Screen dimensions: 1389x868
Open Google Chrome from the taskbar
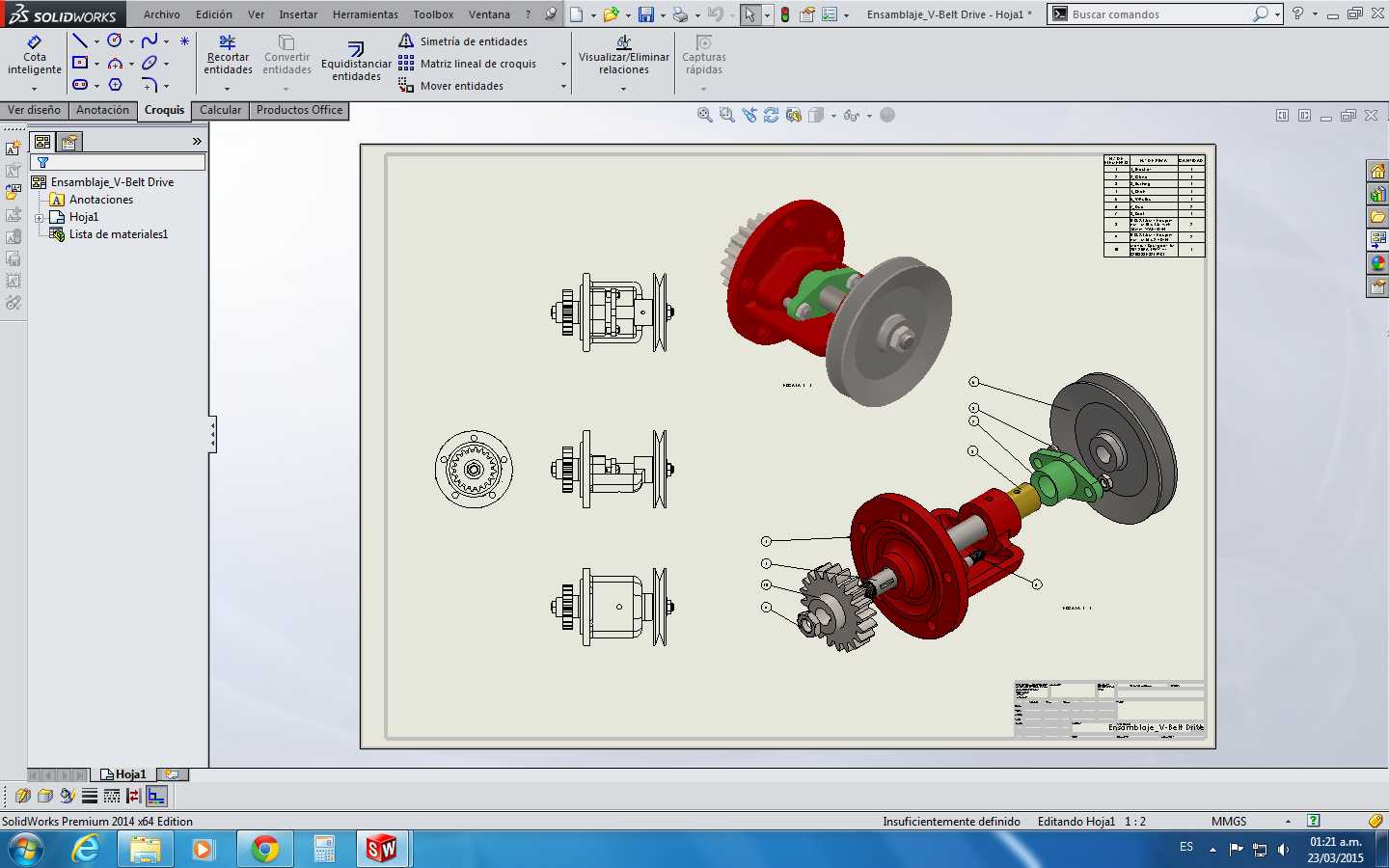tap(263, 849)
